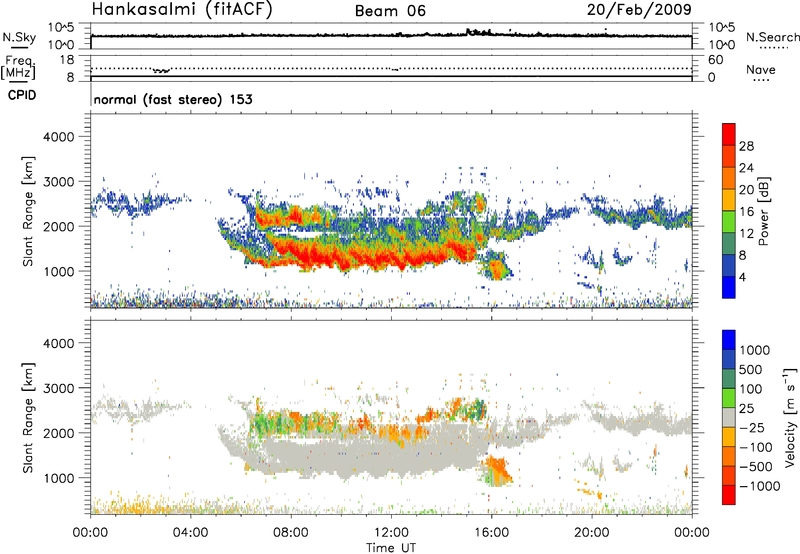Select '1000' tick in the power panel
The height and width of the screenshot is (554, 800).
(59, 271)
